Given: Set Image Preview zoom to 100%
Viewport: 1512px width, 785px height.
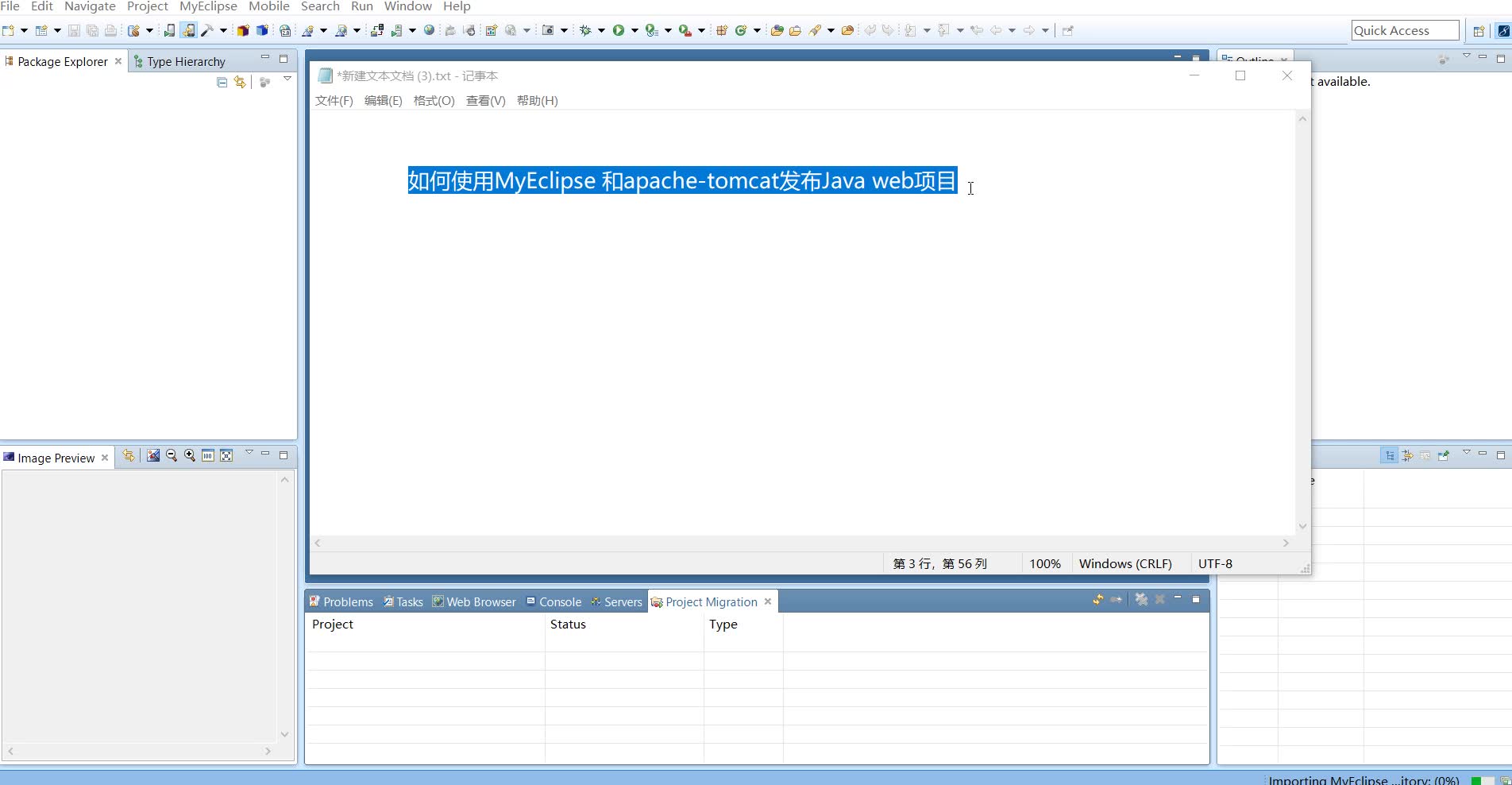Looking at the screenshot, I should [x=208, y=455].
